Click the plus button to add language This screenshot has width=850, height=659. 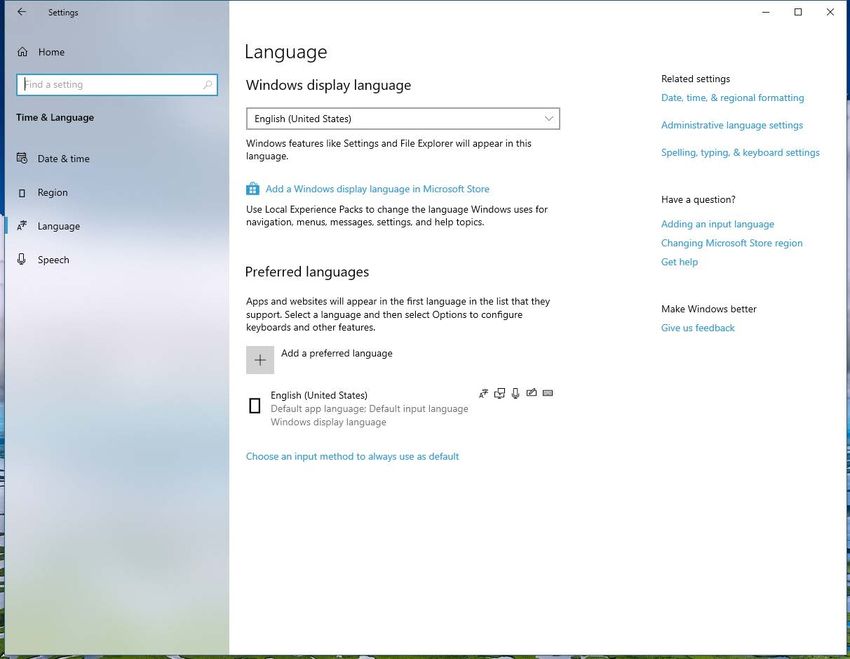pos(260,360)
